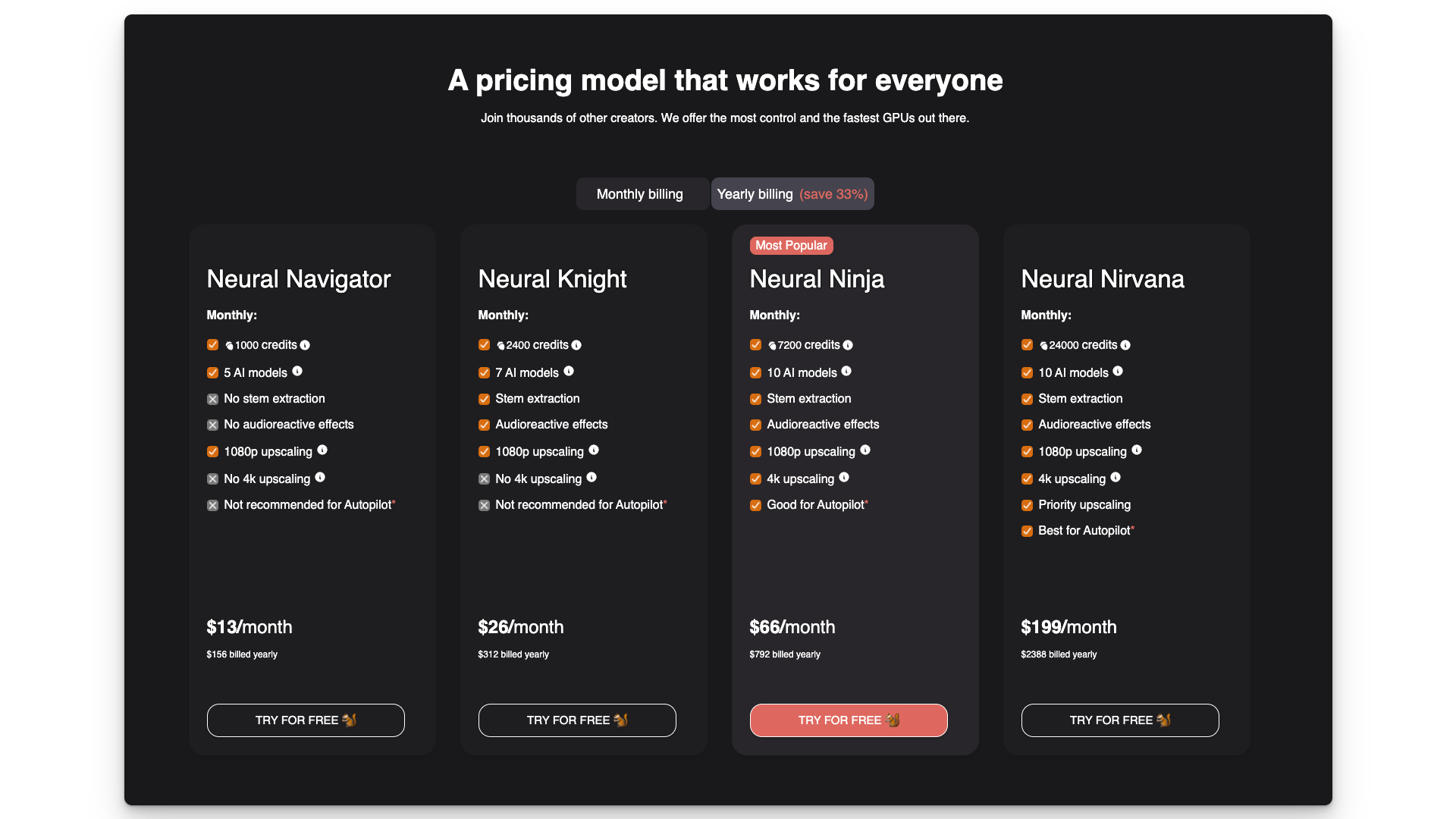Image resolution: width=1456 pixels, height=819 pixels.
Task: Click info icon next to 24000 credits
Action: tap(1125, 345)
